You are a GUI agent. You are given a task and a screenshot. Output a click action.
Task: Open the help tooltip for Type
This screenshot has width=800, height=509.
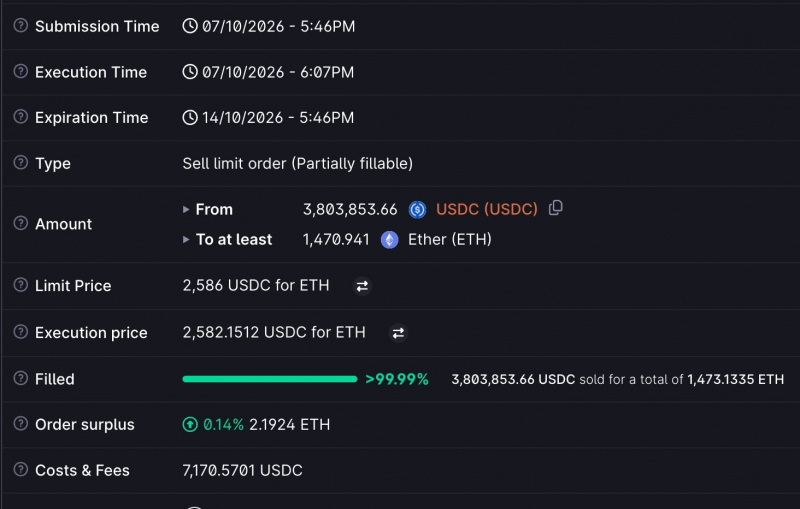click(x=20, y=162)
